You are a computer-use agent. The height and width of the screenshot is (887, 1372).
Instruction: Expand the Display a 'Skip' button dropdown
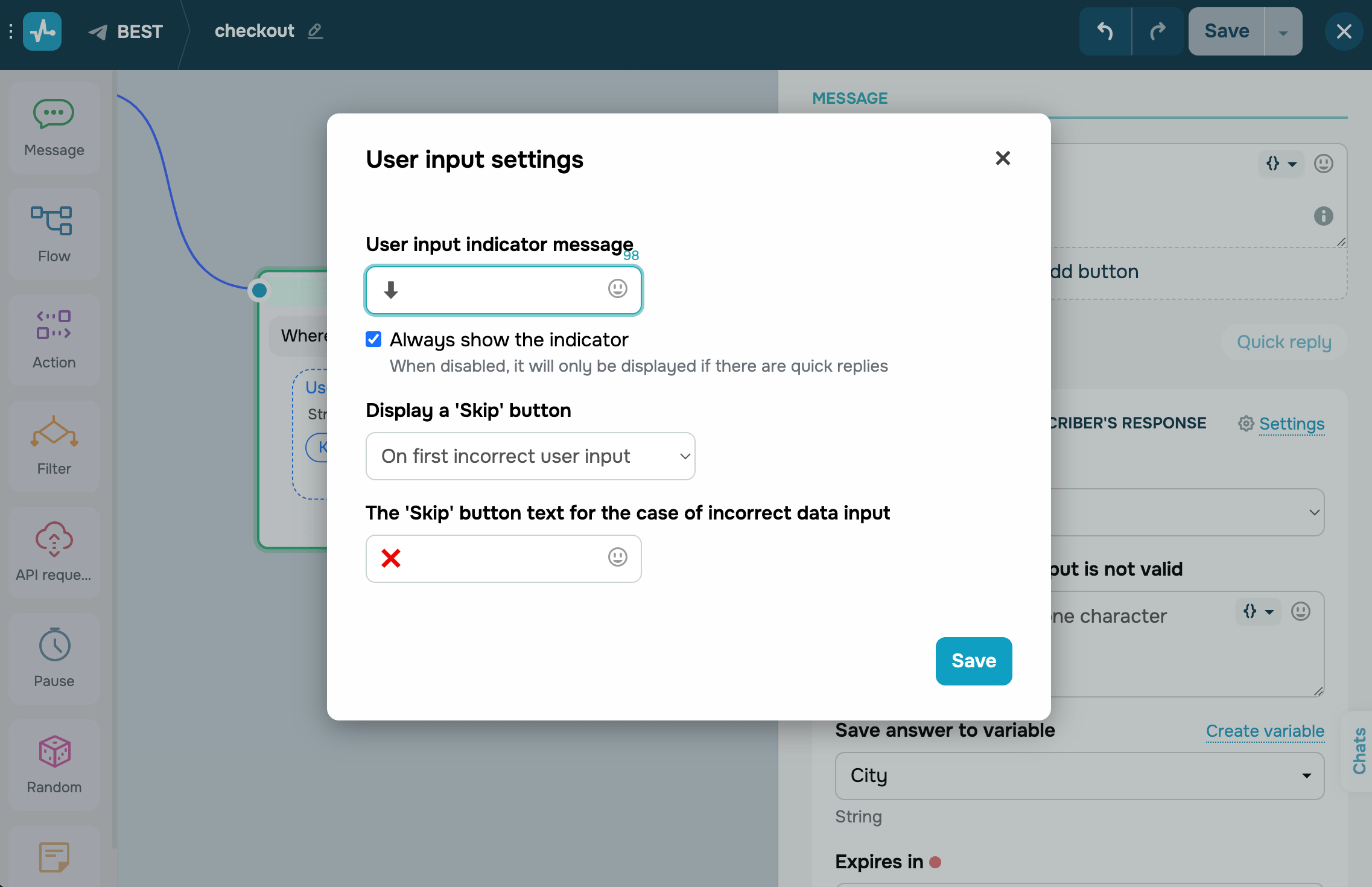[530, 456]
